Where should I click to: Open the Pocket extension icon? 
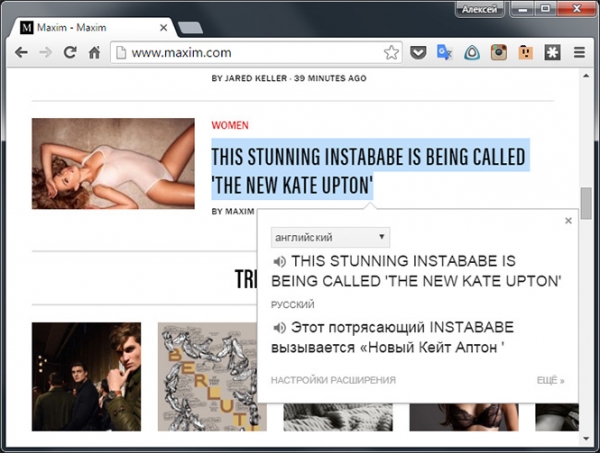click(420, 52)
